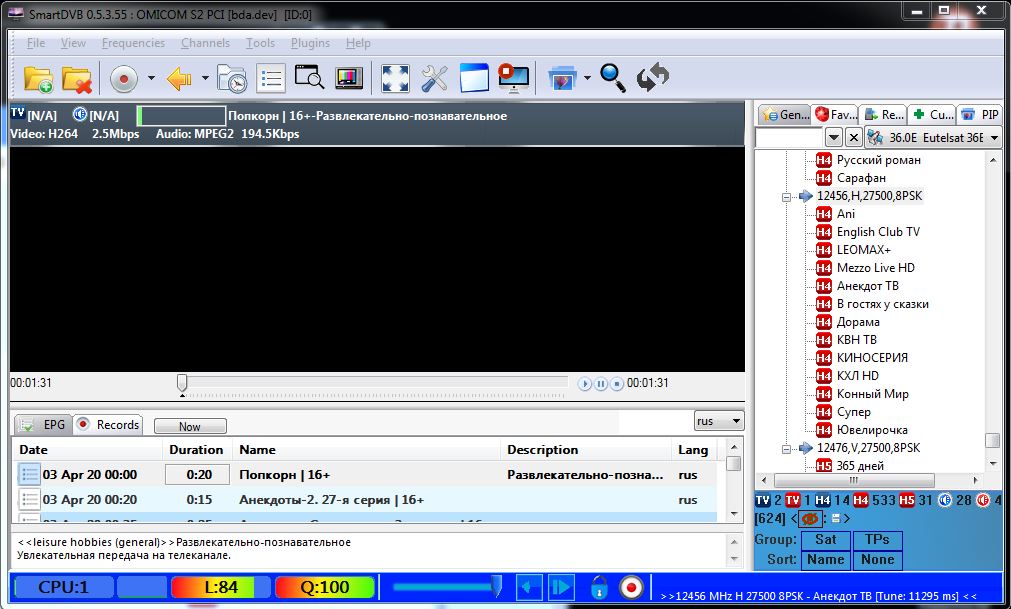
Task: Select channel Конный Мир
Action: coord(872,394)
